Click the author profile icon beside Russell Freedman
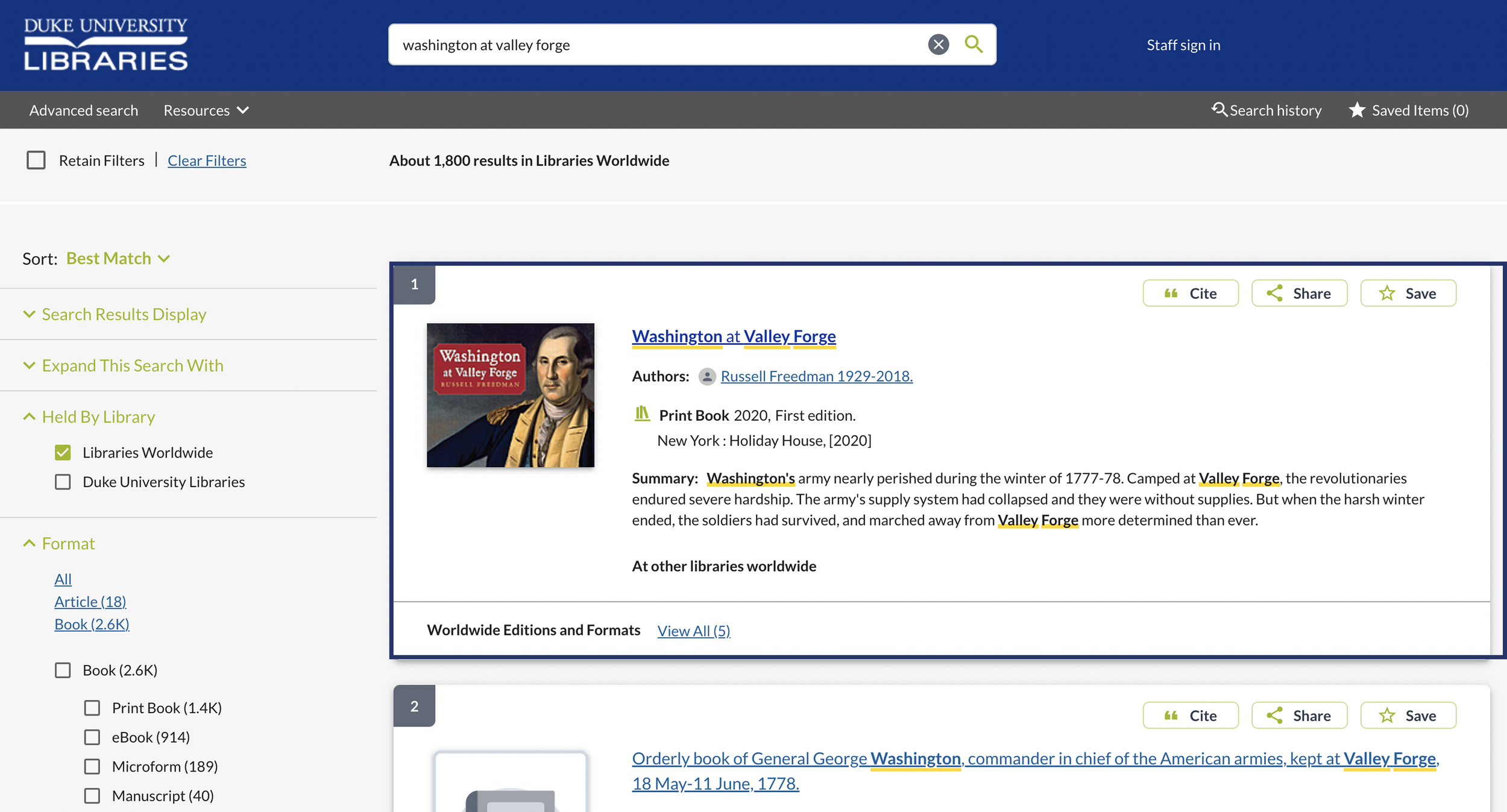Image resolution: width=1507 pixels, height=812 pixels. point(706,377)
